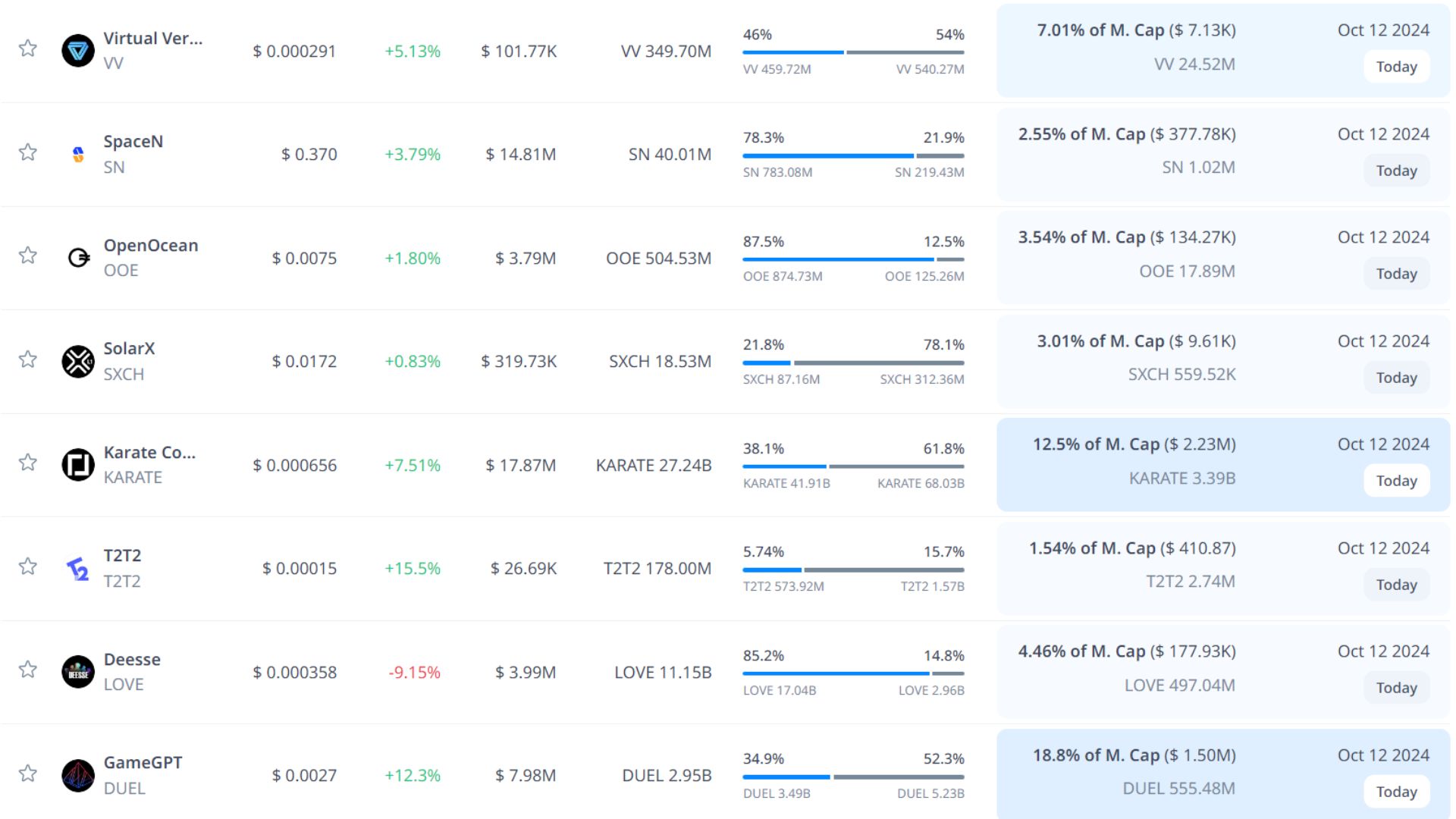Favorite Virtual Ver... with star icon

pos(28,49)
